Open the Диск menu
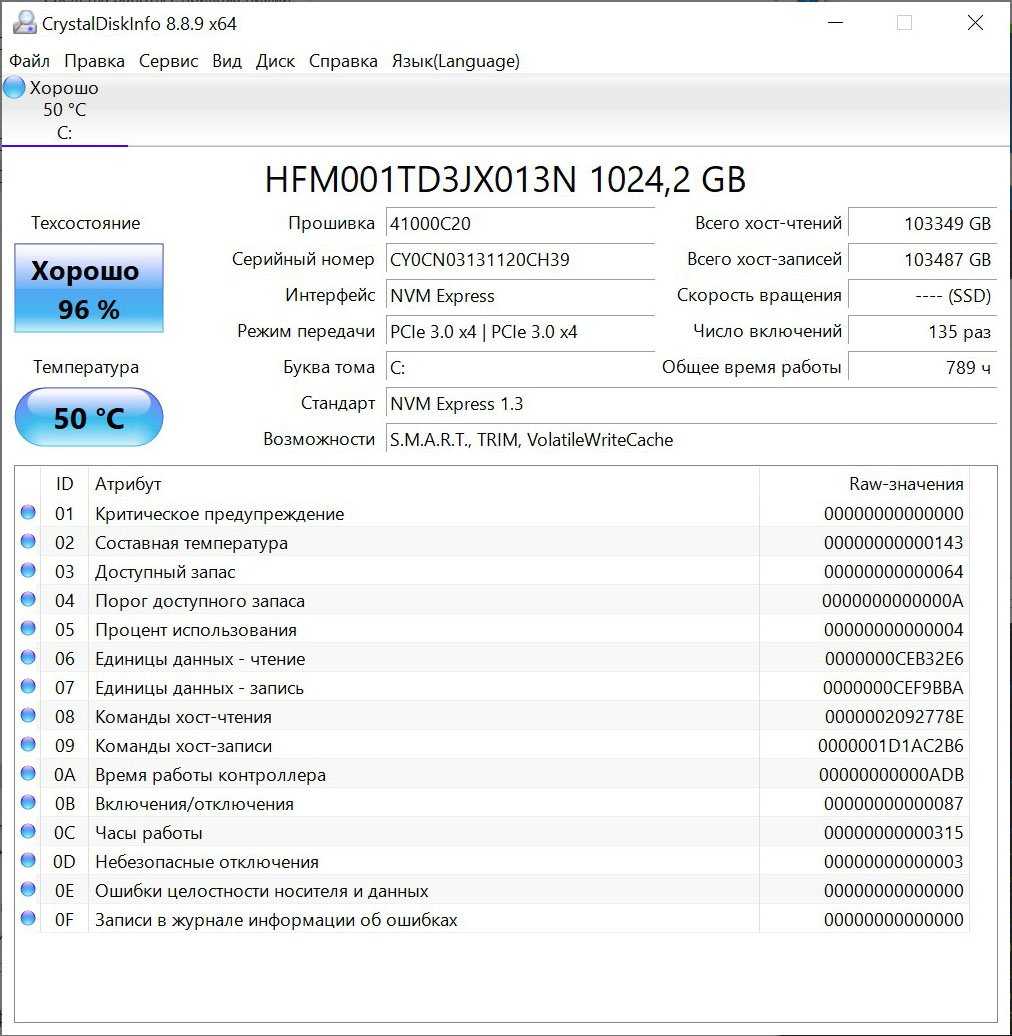Viewport: 1012px width, 1036px height. click(x=275, y=61)
